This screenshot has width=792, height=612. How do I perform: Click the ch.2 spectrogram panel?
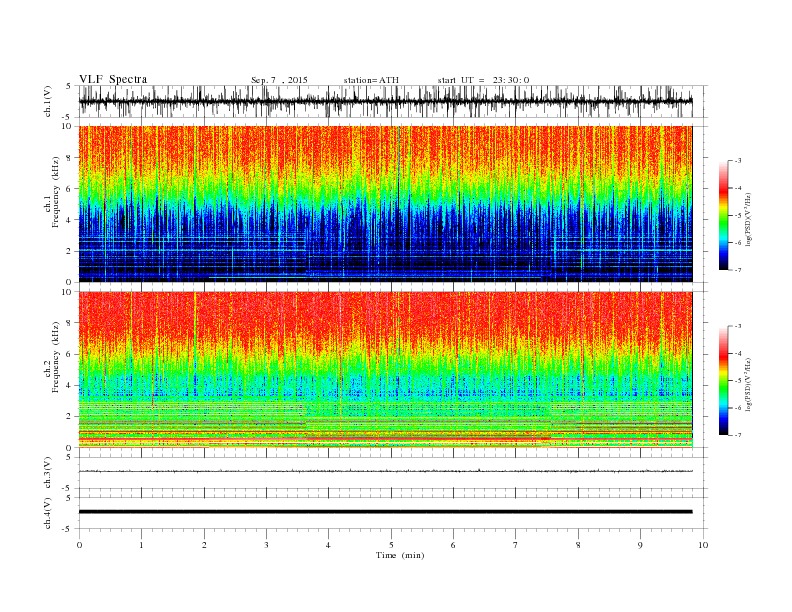point(385,370)
